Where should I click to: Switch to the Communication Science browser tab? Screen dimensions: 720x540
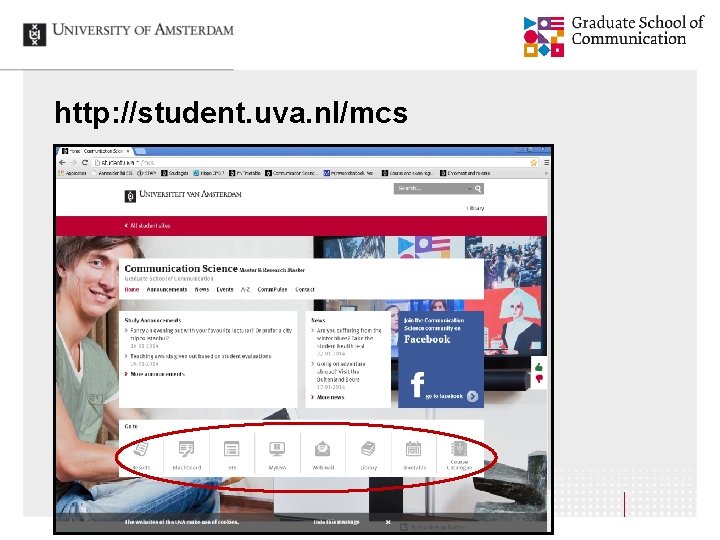(x=96, y=151)
